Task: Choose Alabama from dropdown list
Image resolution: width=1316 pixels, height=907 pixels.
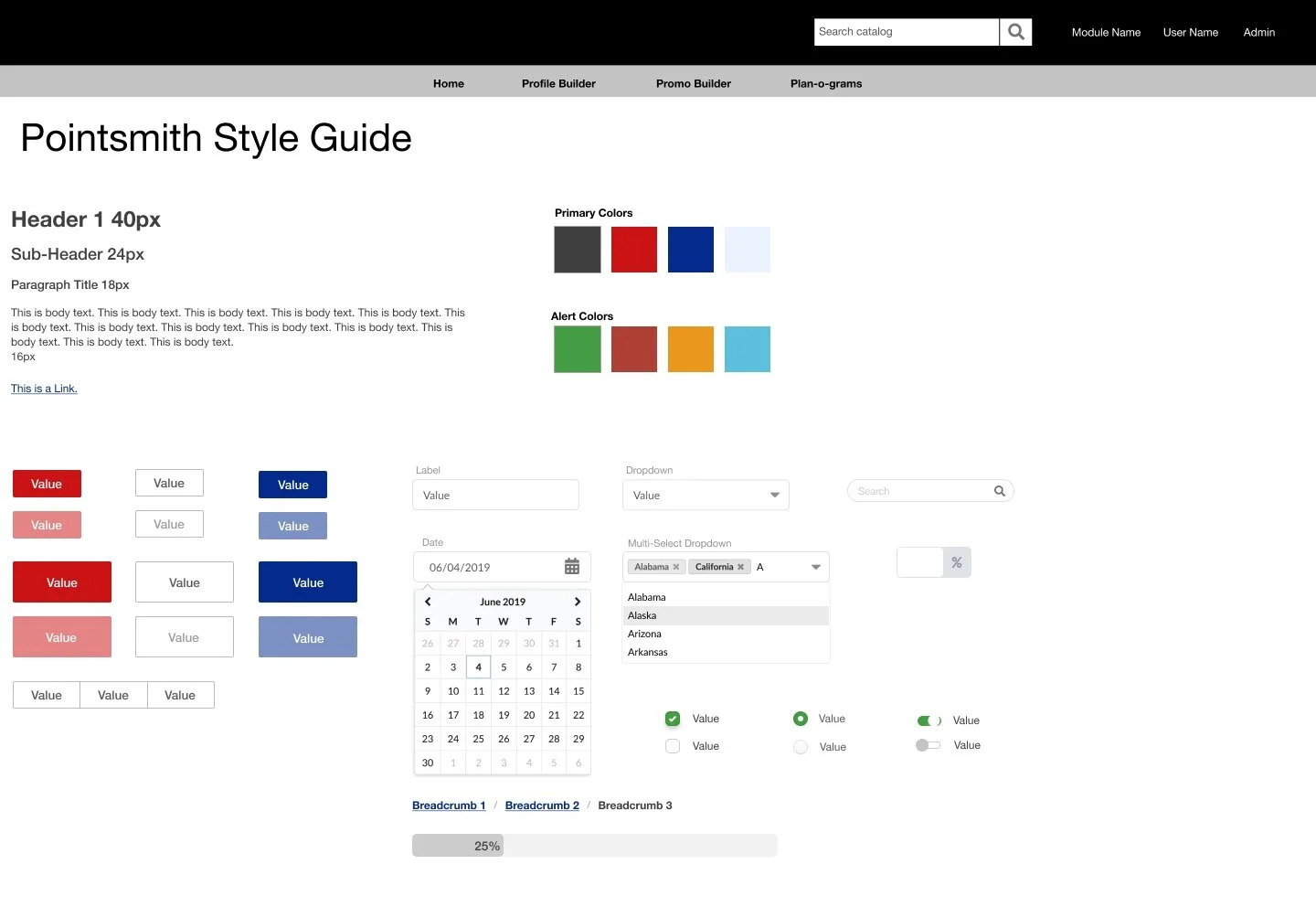Action: (726, 597)
